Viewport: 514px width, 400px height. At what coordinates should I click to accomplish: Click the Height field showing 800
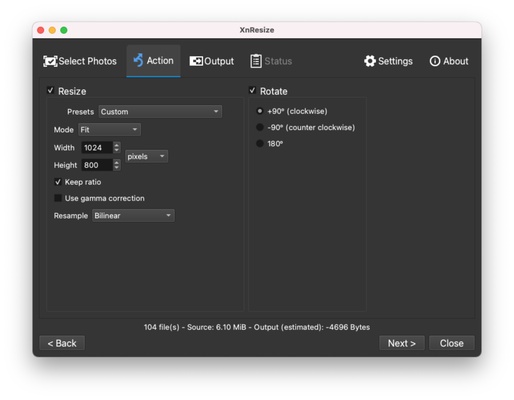(97, 165)
